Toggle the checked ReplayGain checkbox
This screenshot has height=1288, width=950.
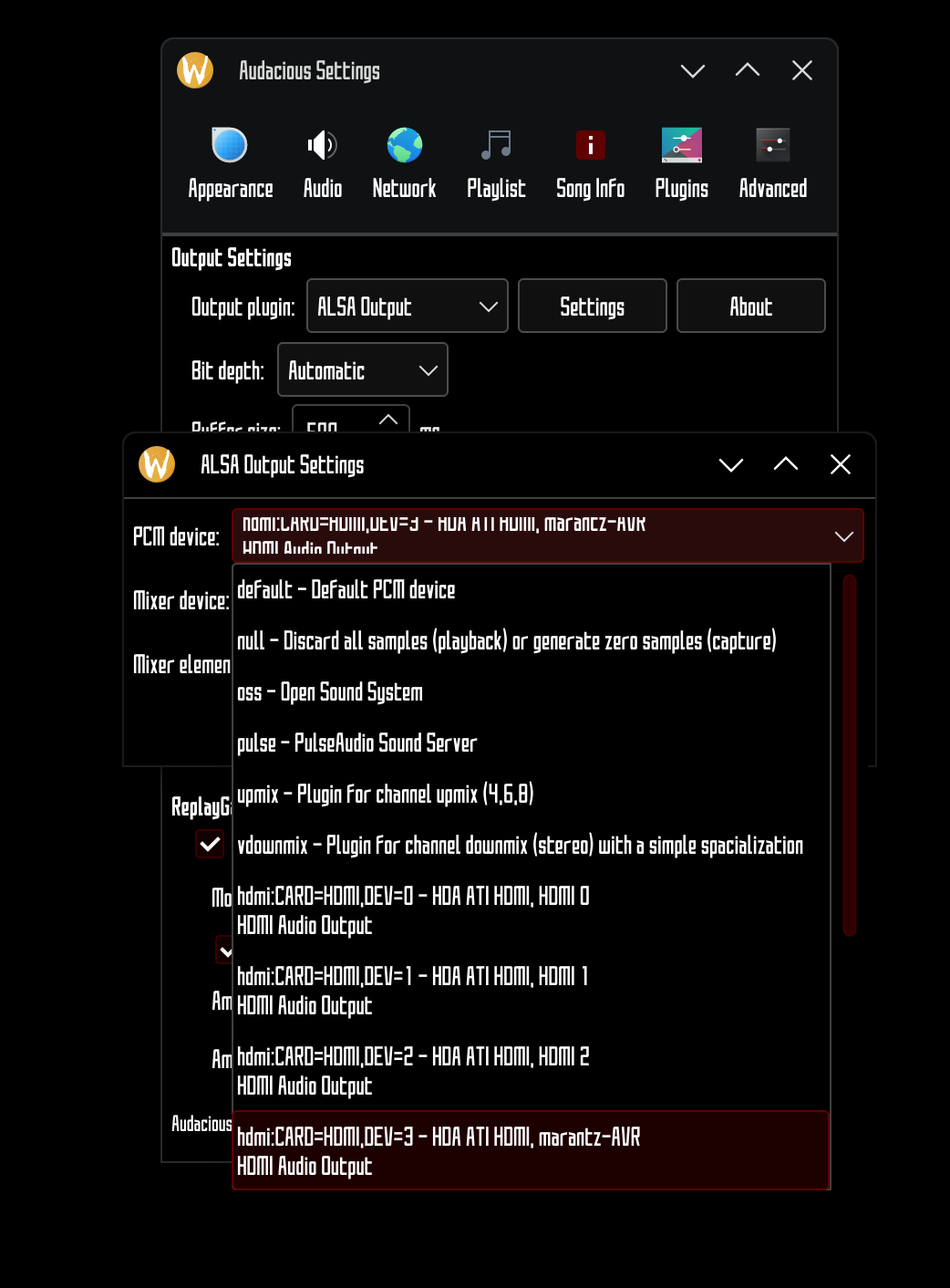pos(210,844)
